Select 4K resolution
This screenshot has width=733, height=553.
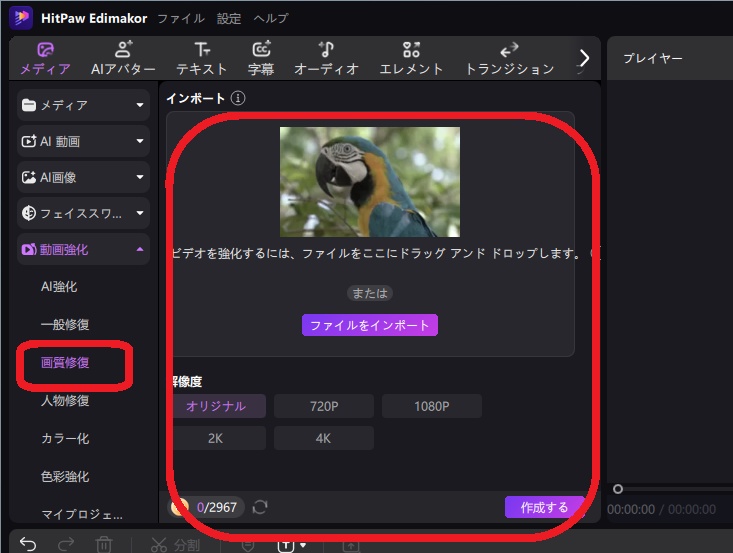(x=323, y=438)
